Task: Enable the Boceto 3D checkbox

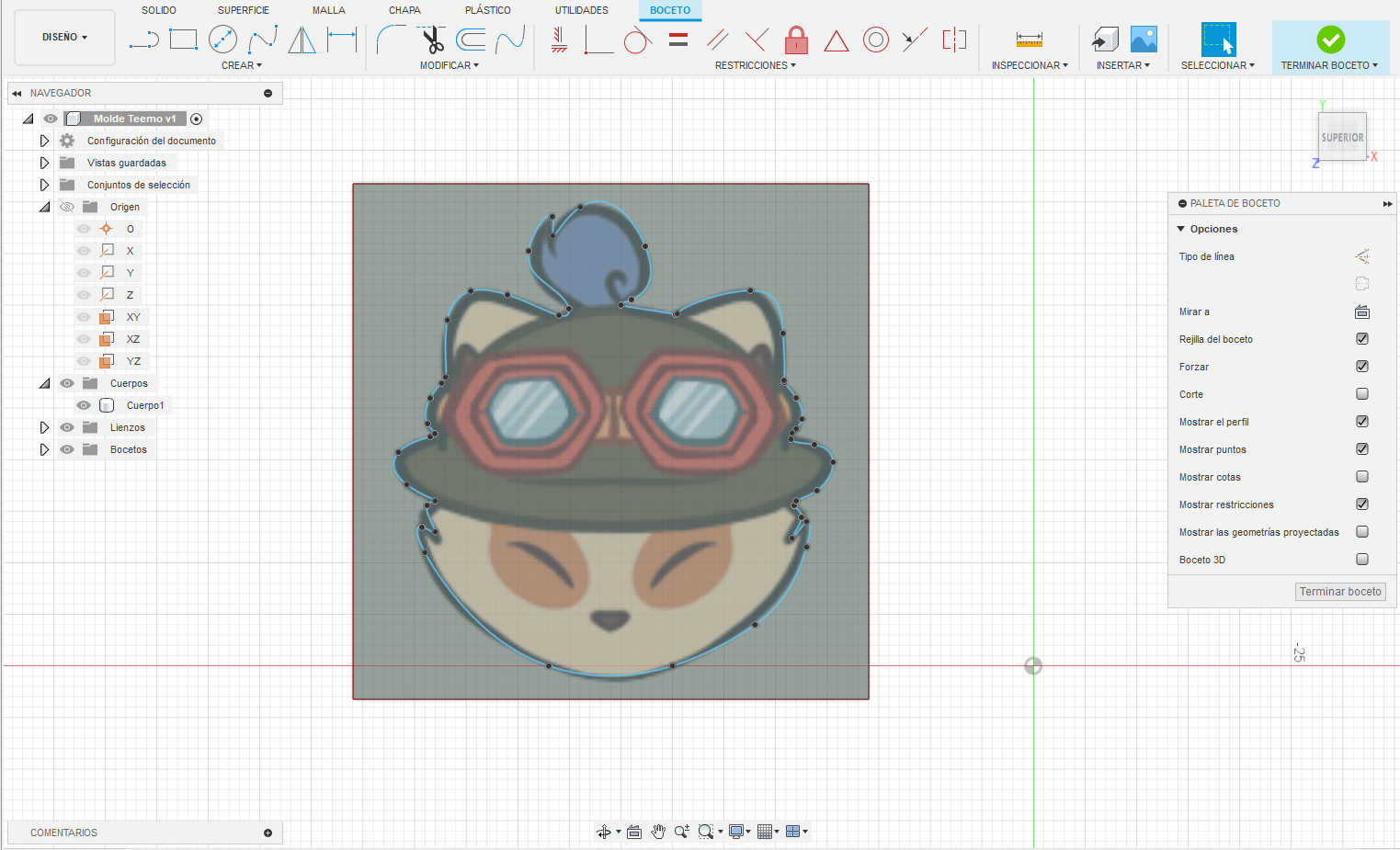Action: pyautogui.click(x=1362, y=560)
